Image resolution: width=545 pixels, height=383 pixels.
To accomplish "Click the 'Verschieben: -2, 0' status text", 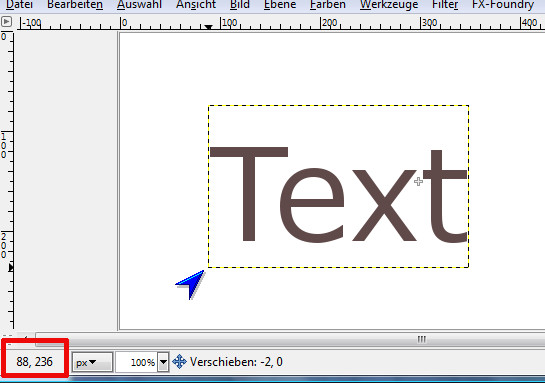I will pos(236,362).
